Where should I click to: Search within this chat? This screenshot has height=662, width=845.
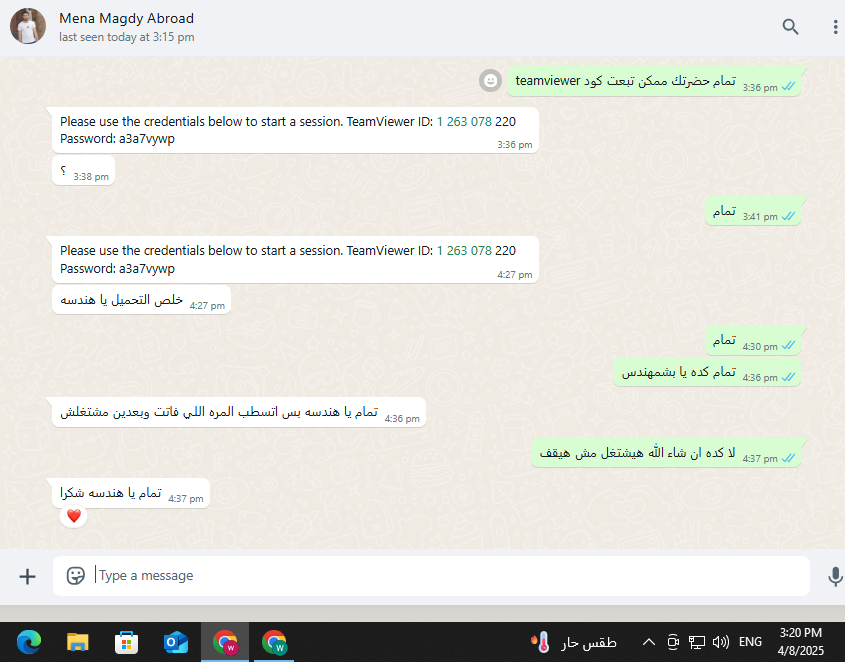point(790,26)
